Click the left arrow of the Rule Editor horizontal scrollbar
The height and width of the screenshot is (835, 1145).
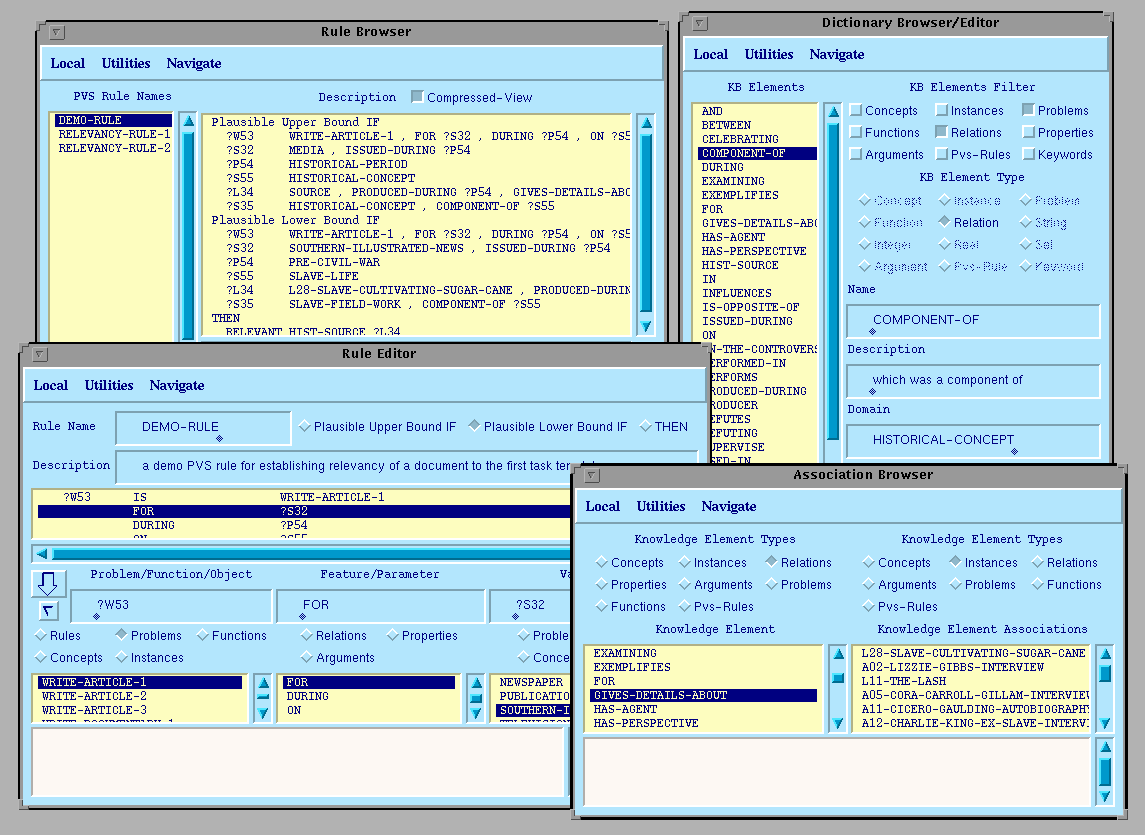[42, 553]
